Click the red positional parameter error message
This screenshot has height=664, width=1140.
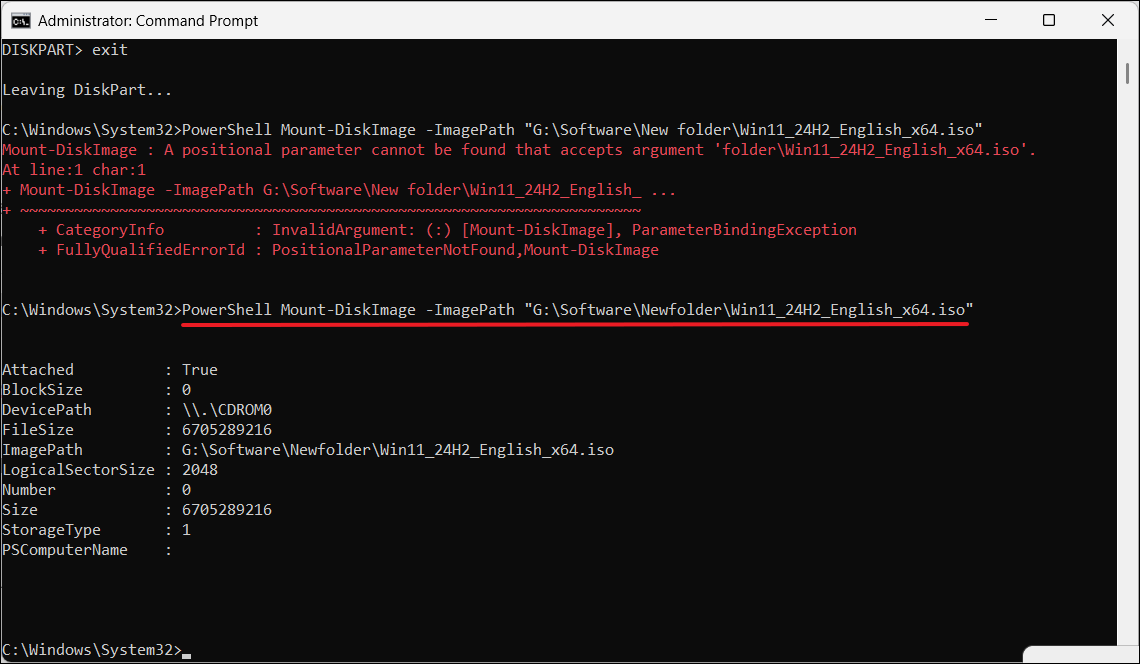coord(519,150)
